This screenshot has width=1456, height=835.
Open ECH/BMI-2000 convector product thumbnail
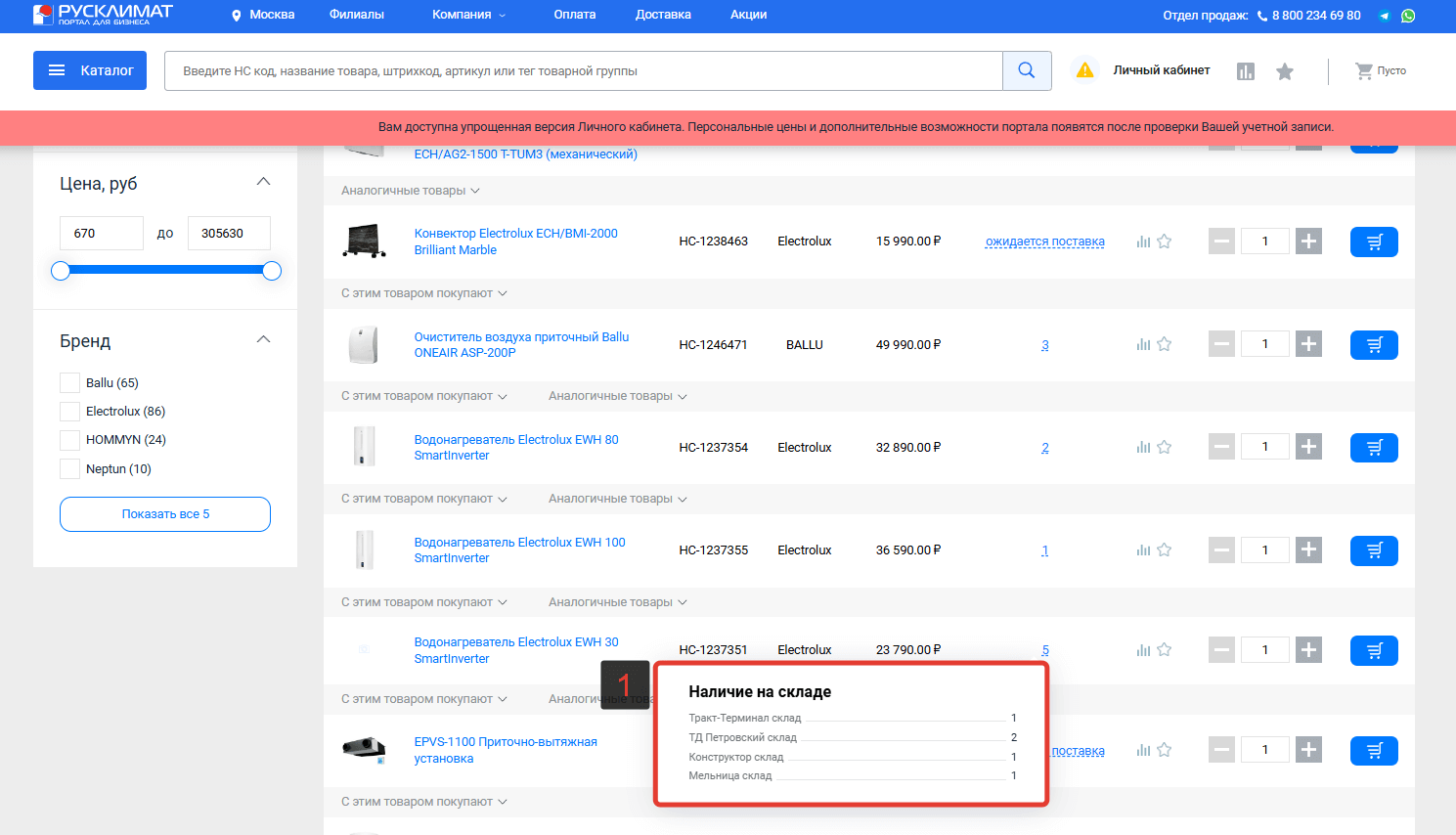click(x=364, y=241)
